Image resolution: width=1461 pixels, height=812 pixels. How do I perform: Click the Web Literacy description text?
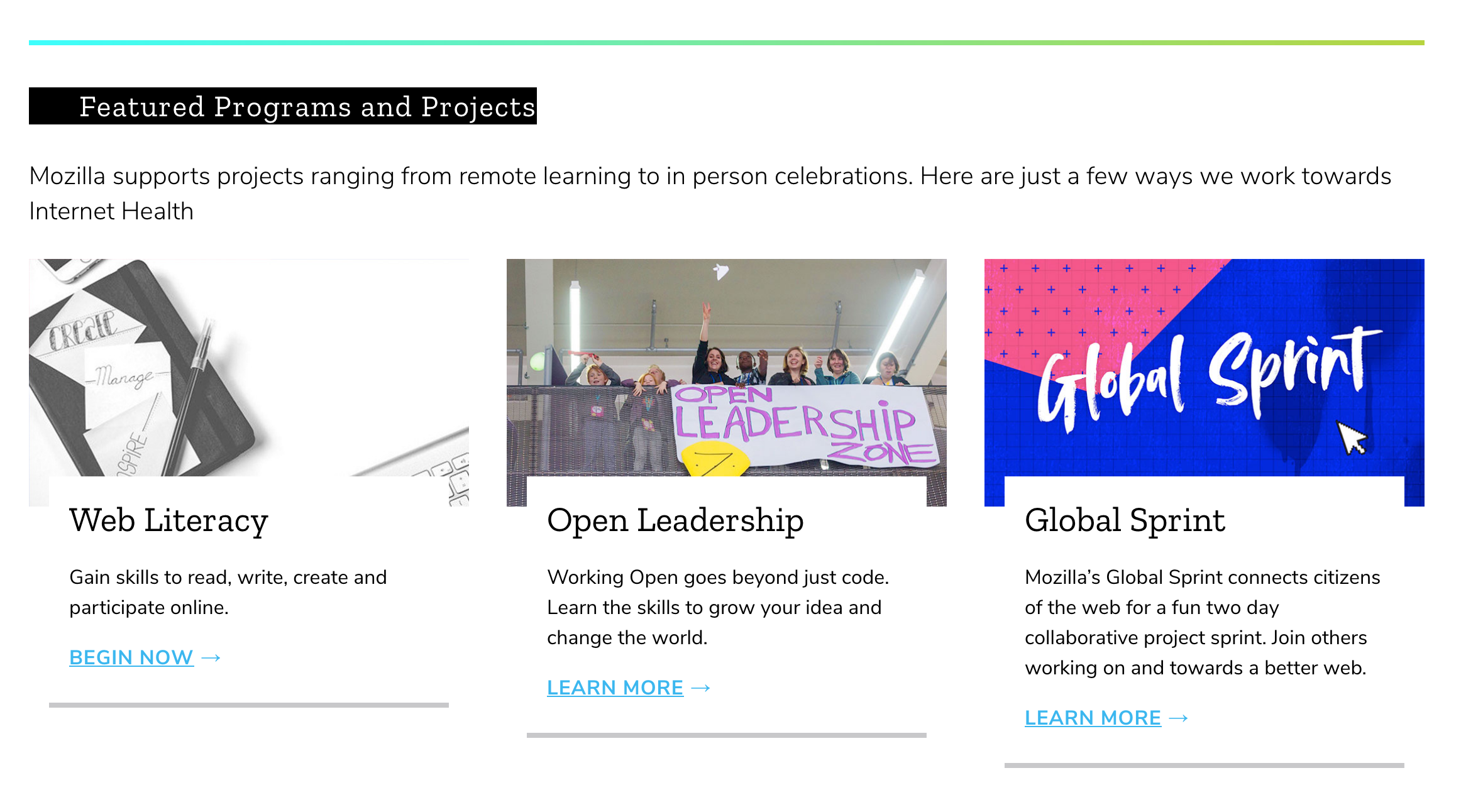click(228, 592)
